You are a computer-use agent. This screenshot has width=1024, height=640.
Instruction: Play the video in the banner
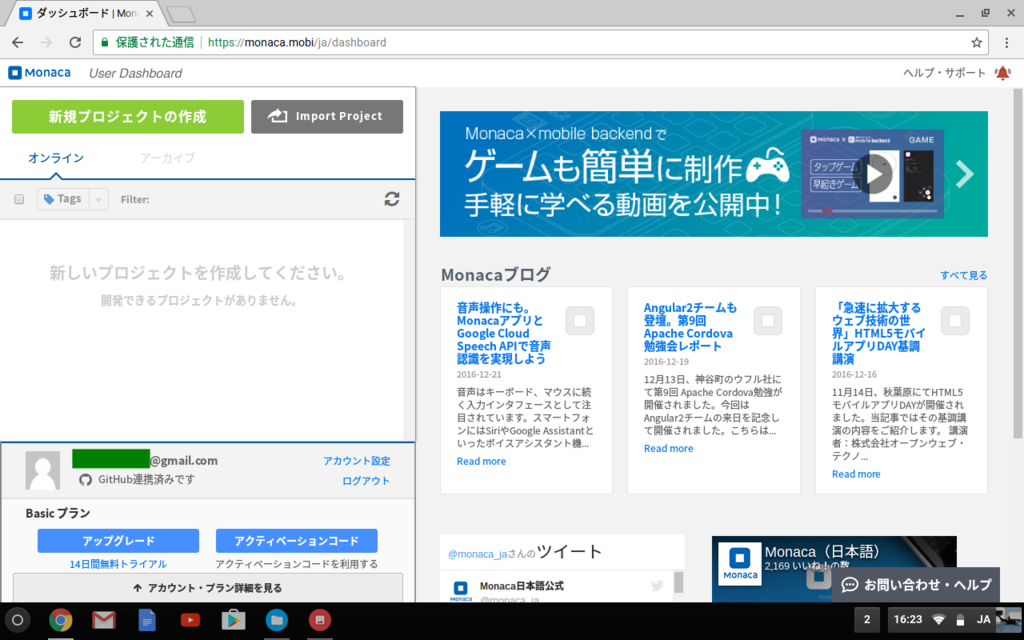(873, 174)
